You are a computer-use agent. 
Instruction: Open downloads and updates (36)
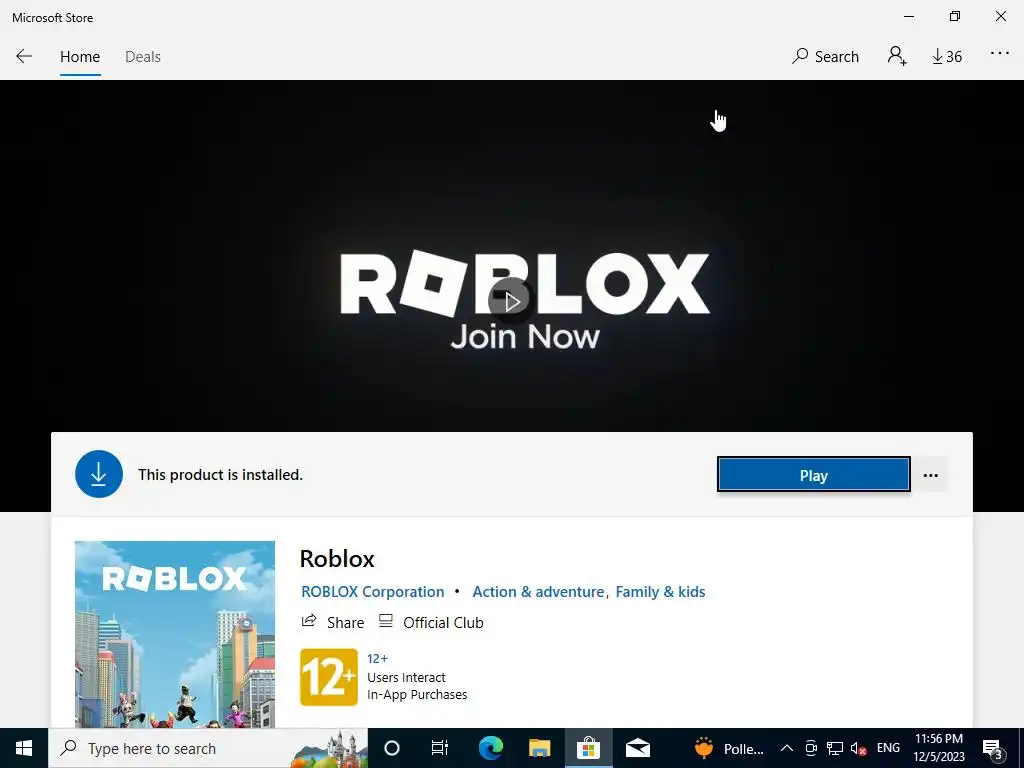coord(947,57)
